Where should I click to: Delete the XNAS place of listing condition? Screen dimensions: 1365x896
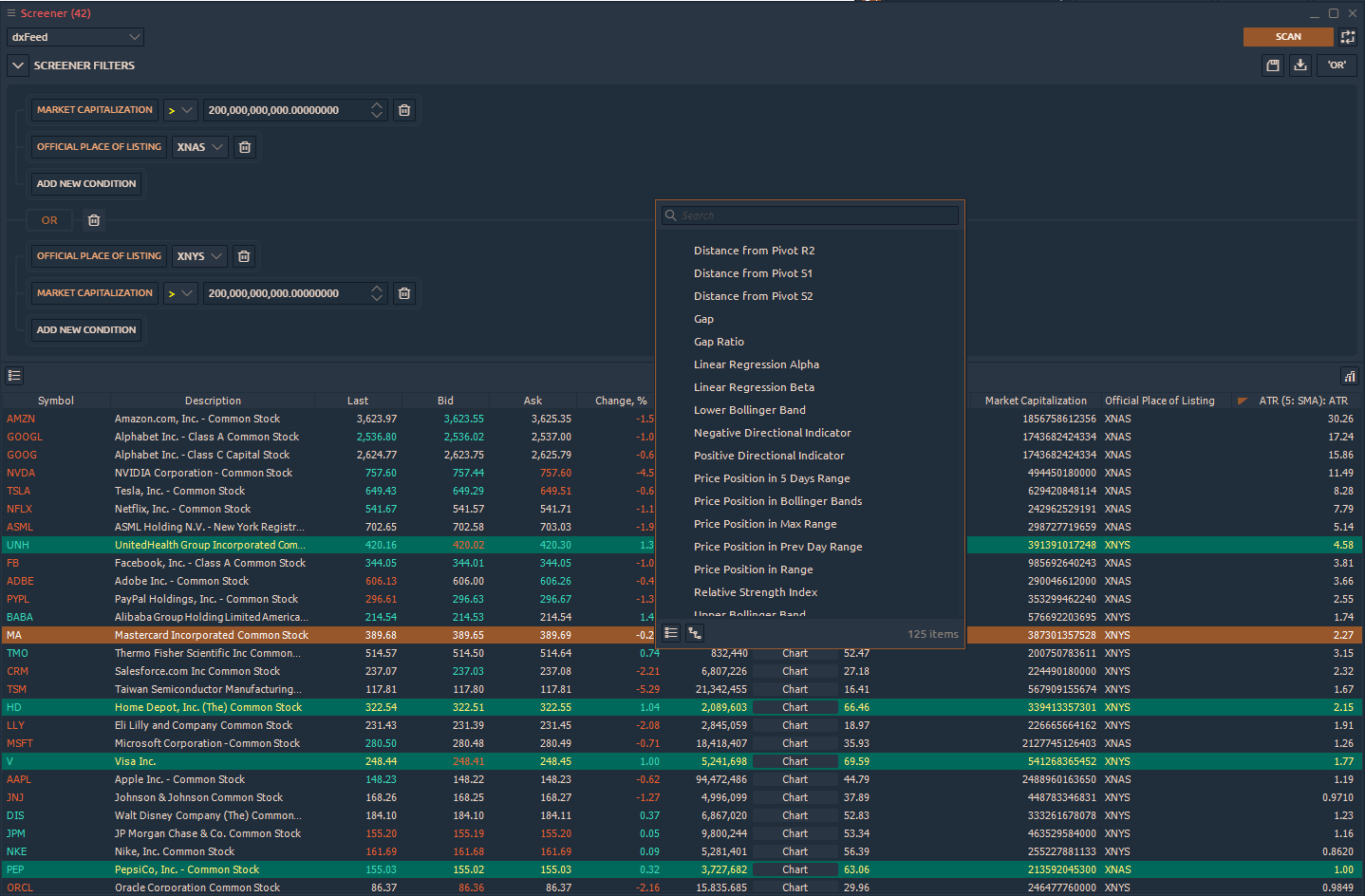(245, 147)
